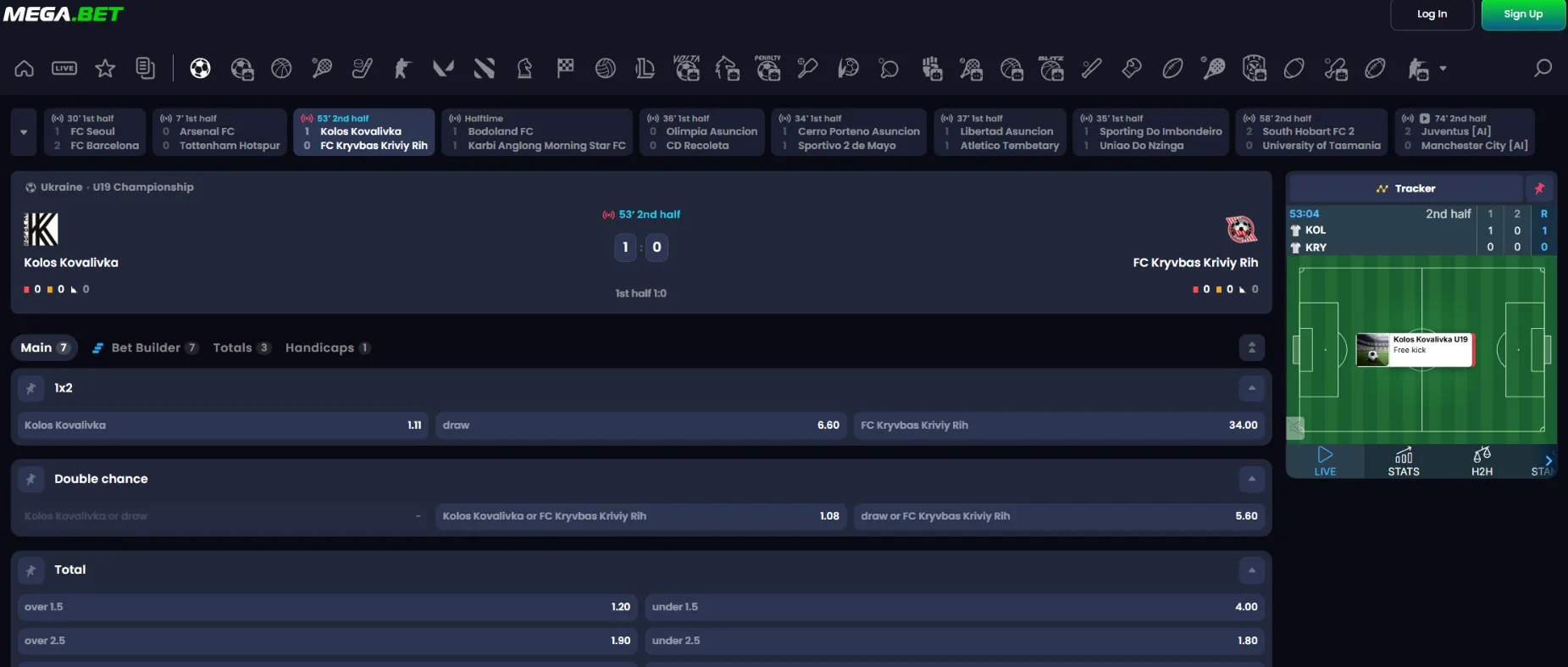Expand the live matches strip dropdown

24,131
